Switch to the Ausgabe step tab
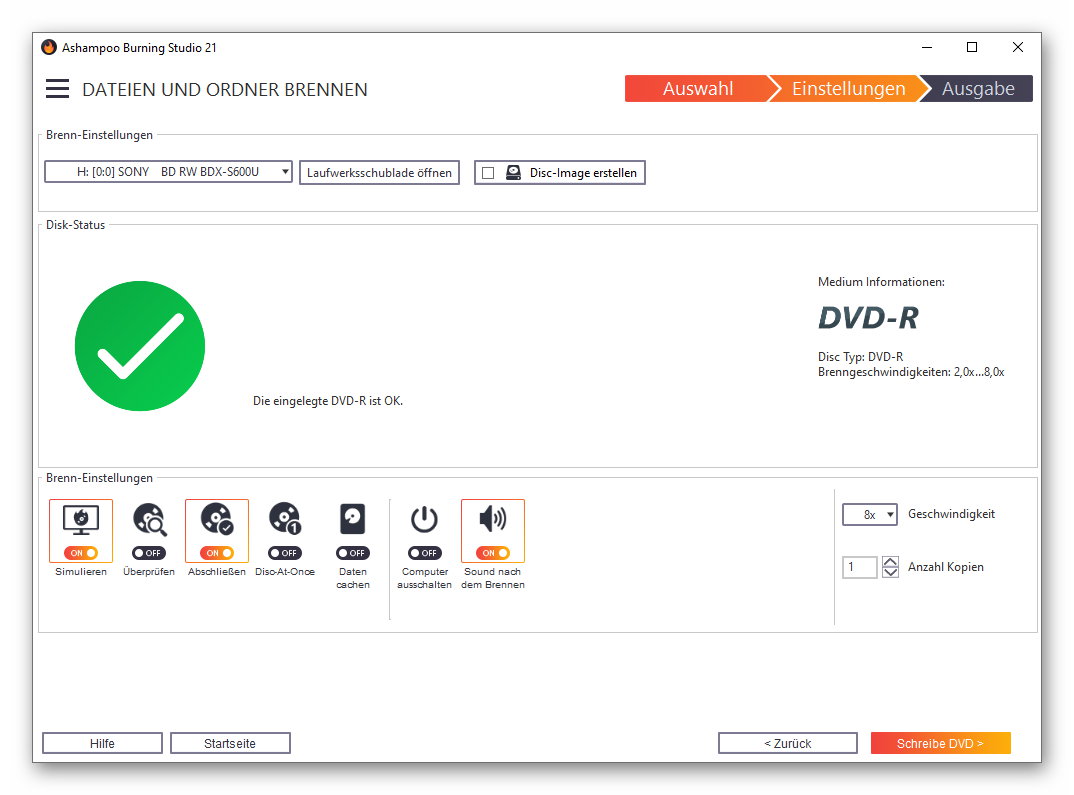 977,89
